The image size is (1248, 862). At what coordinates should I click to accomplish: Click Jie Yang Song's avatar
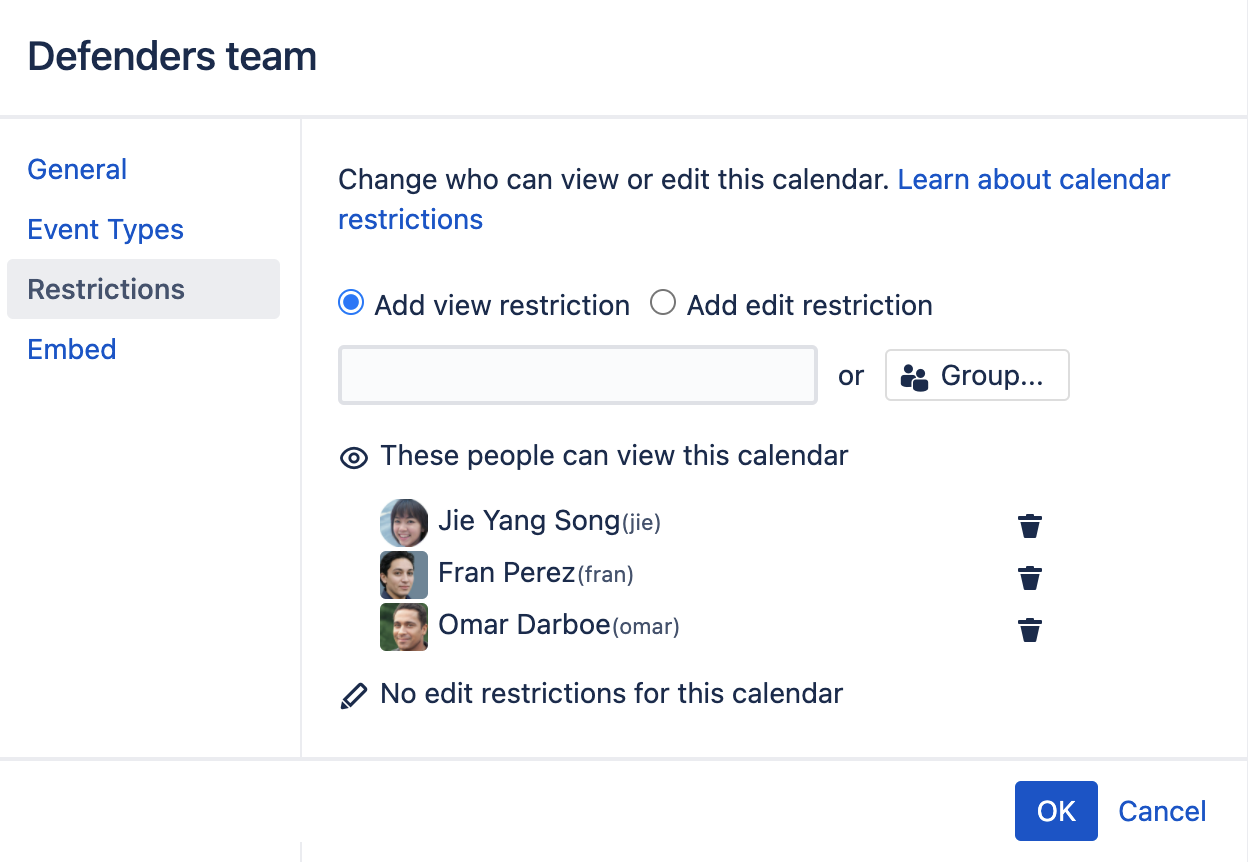pos(404,523)
